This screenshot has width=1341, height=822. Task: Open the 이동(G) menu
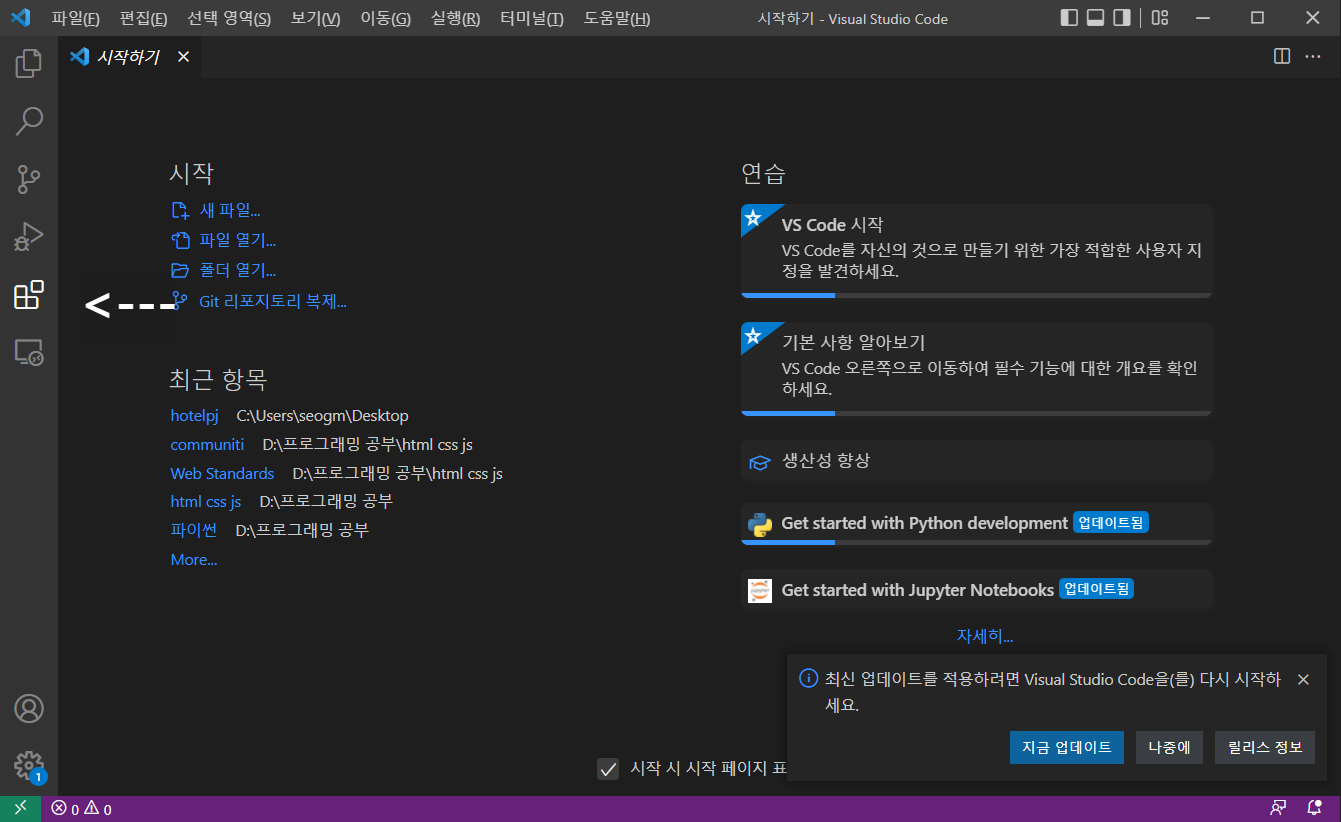[385, 19]
